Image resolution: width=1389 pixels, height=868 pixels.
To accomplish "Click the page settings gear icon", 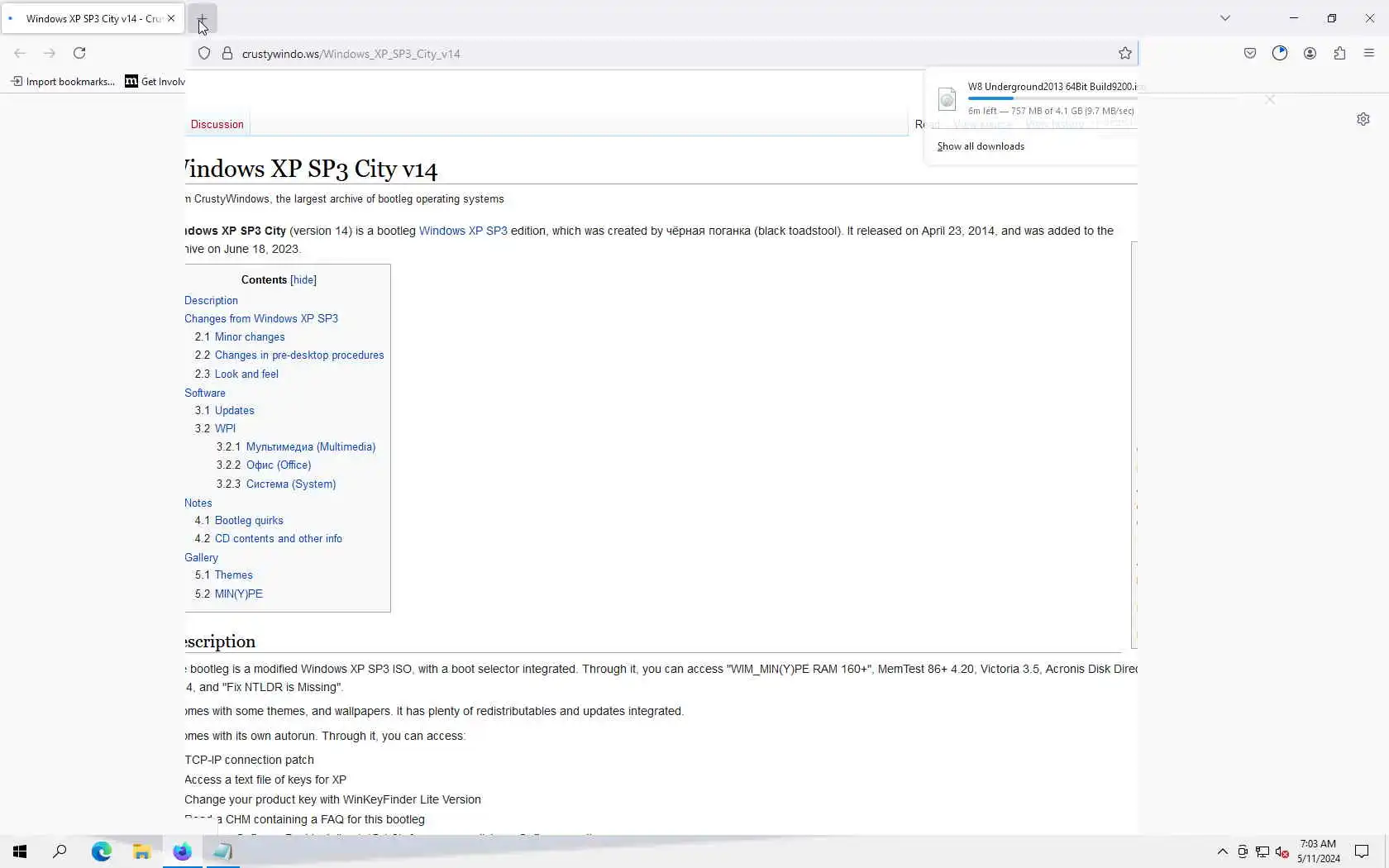I will pos(1363,119).
